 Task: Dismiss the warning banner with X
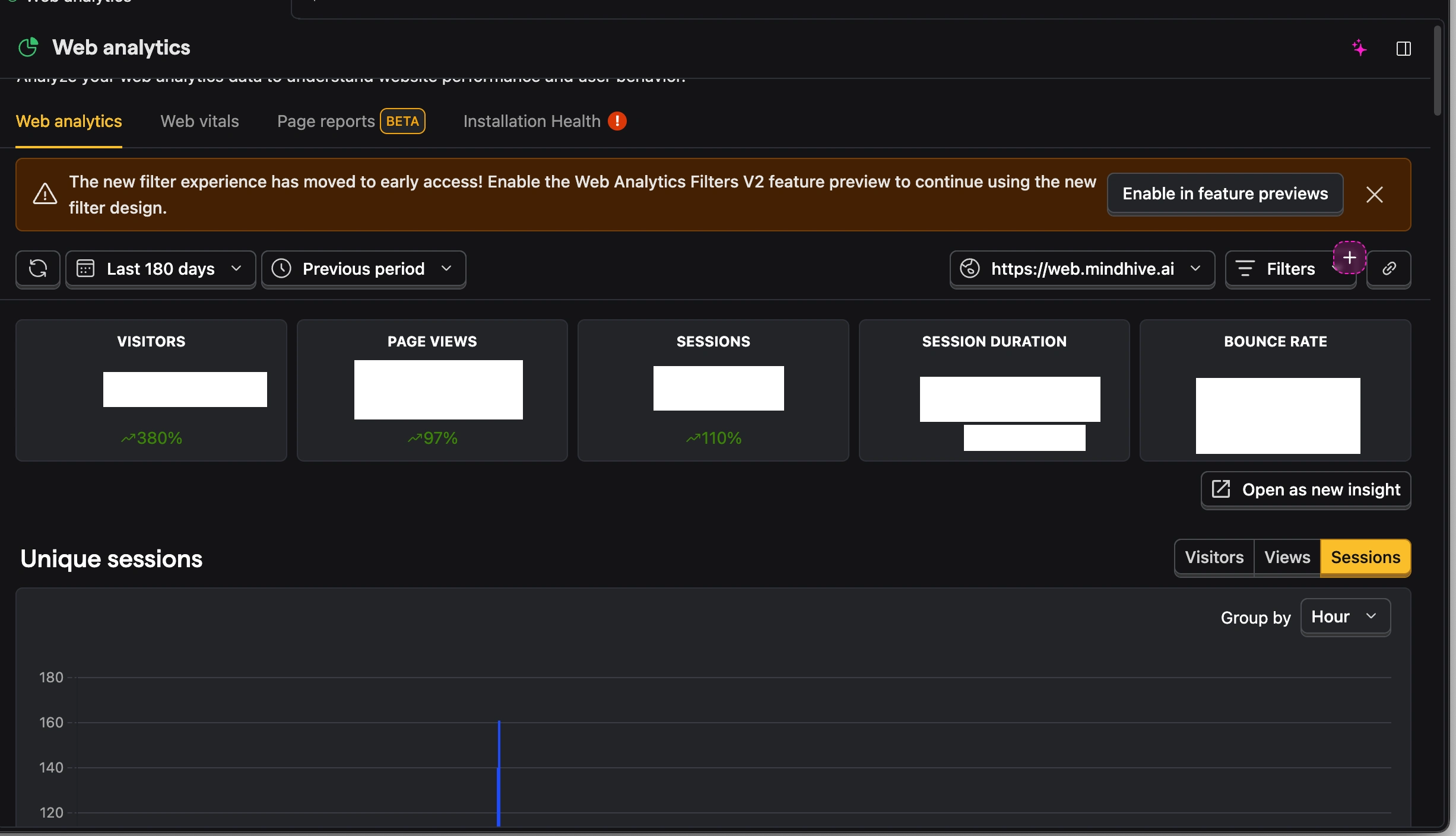(x=1375, y=195)
